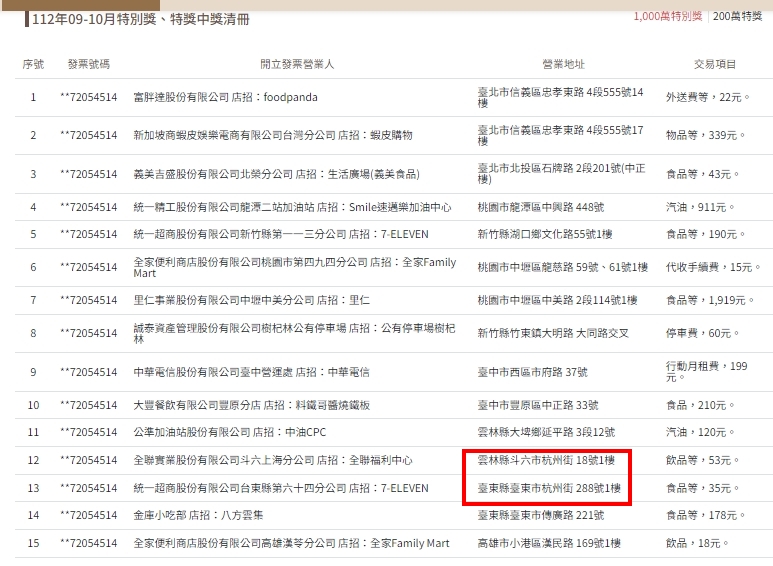The image size is (773, 566).
Task: Click the address 桃園市中壢區龍慈路59號
Action: click(x=562, y=267)
